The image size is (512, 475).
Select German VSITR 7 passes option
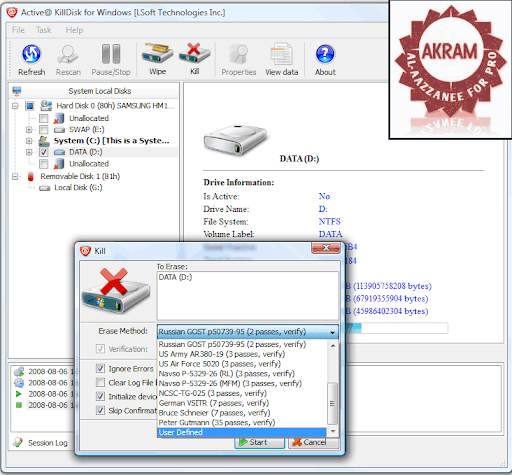pyautogui.click(x=242, y=403)
